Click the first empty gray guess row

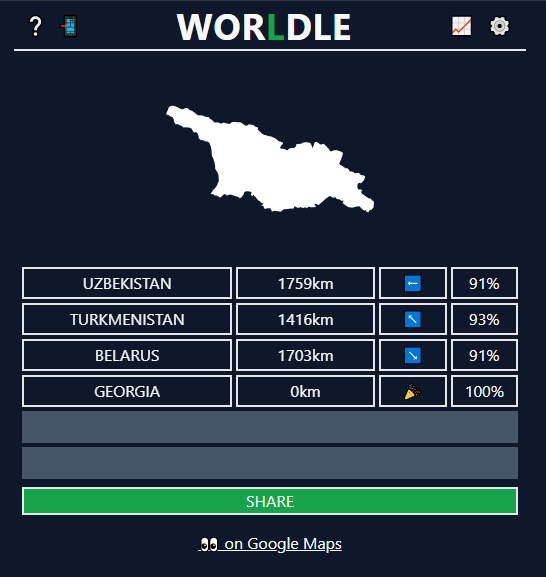270,427
